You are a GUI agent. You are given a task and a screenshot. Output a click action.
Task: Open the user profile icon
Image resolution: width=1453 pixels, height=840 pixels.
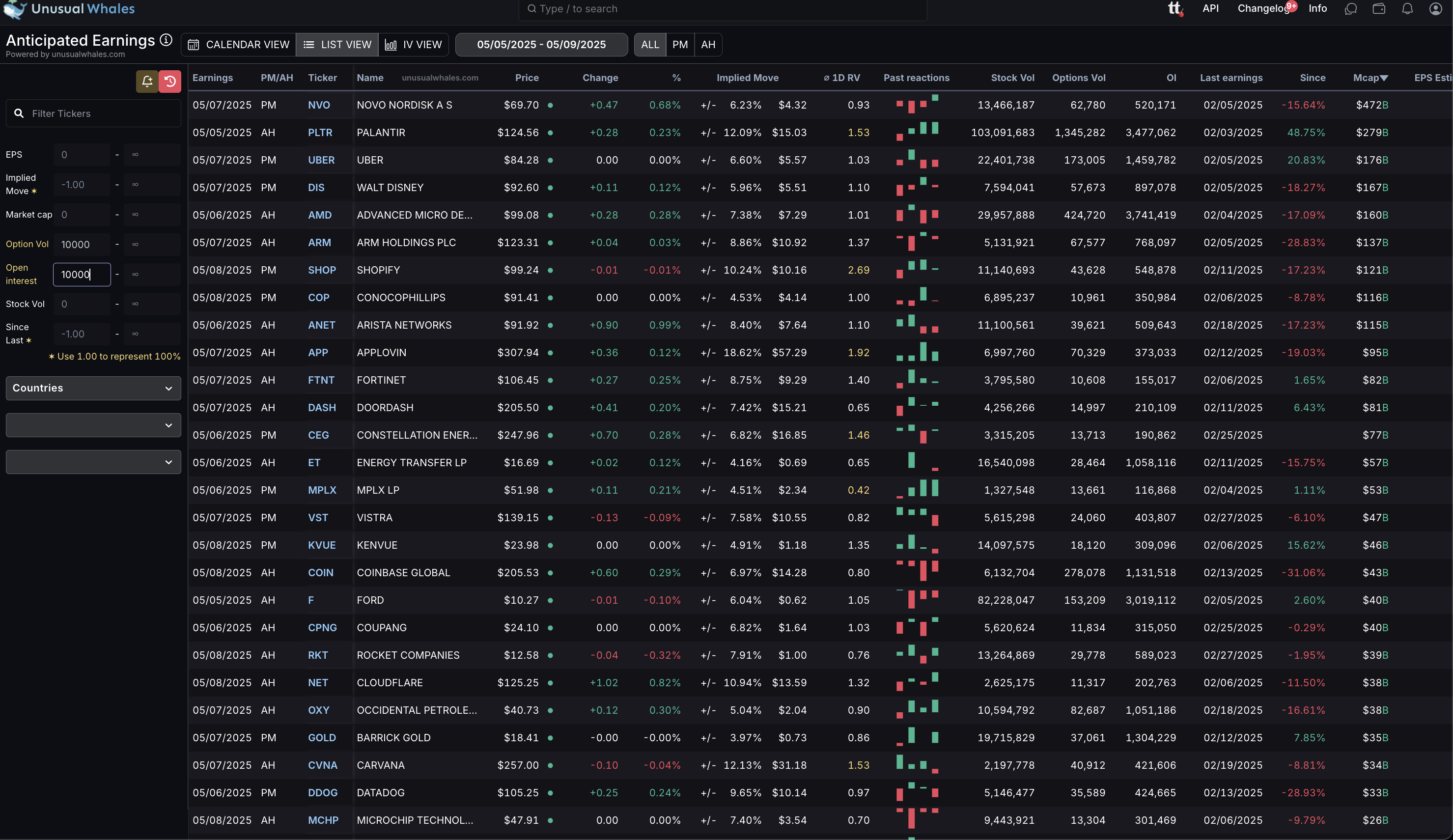click(1436, 9)
